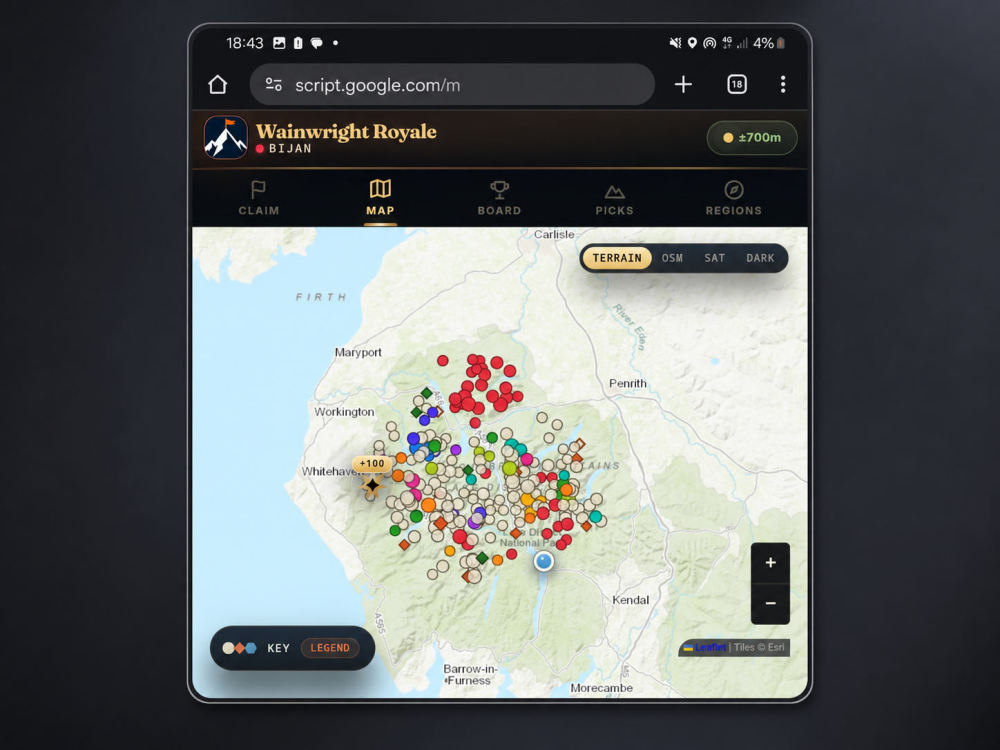The image size is (1000, 750).
Task: Tap the star bonus marker near Whitehaven
Action: point(372,486)
